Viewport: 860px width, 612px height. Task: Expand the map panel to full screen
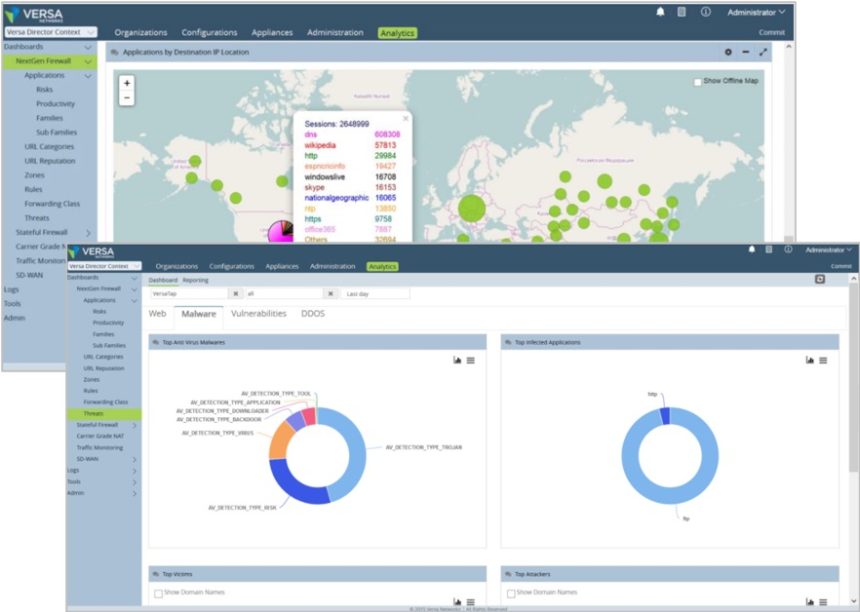pos(763,52)
